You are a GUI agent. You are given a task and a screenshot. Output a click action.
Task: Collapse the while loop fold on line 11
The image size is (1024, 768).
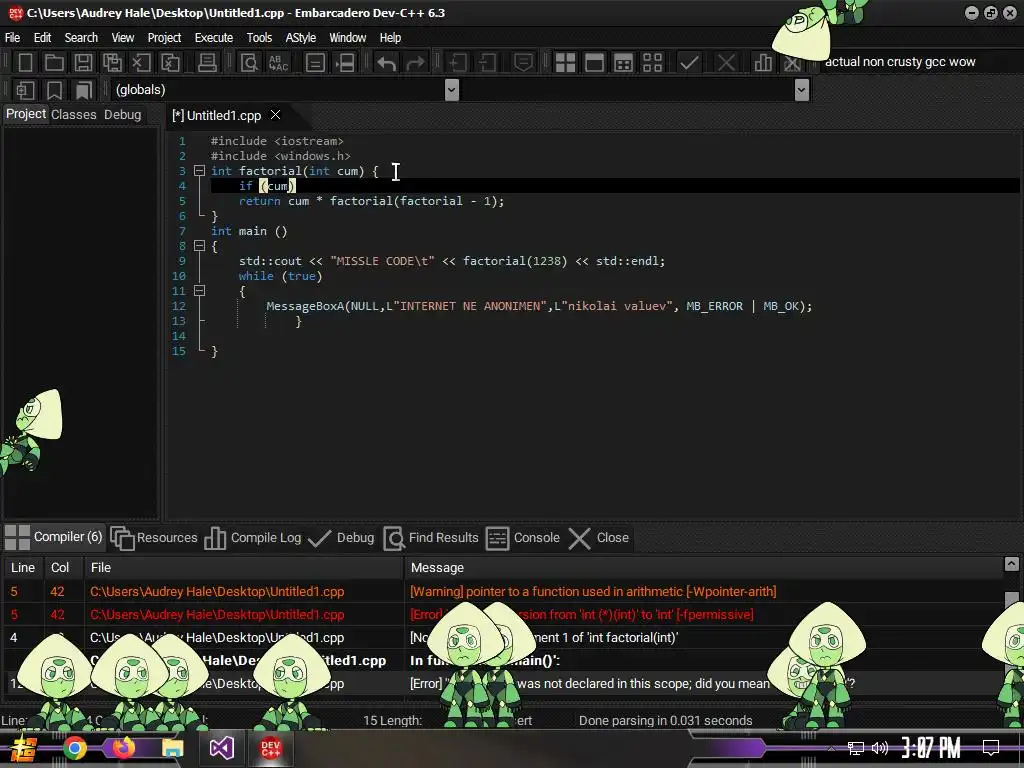pos(200,291)
